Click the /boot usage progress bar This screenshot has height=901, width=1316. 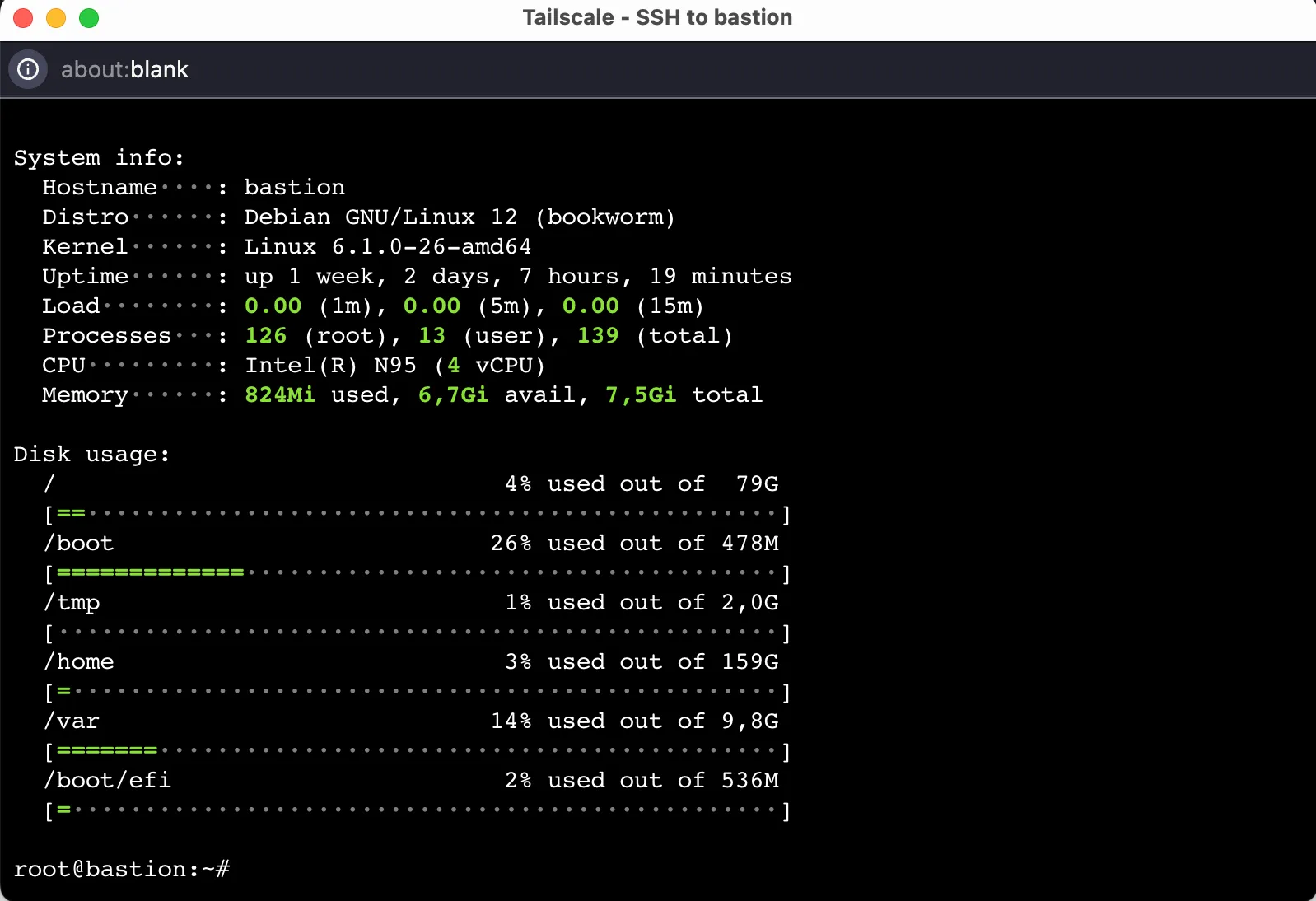coord(418,573)
